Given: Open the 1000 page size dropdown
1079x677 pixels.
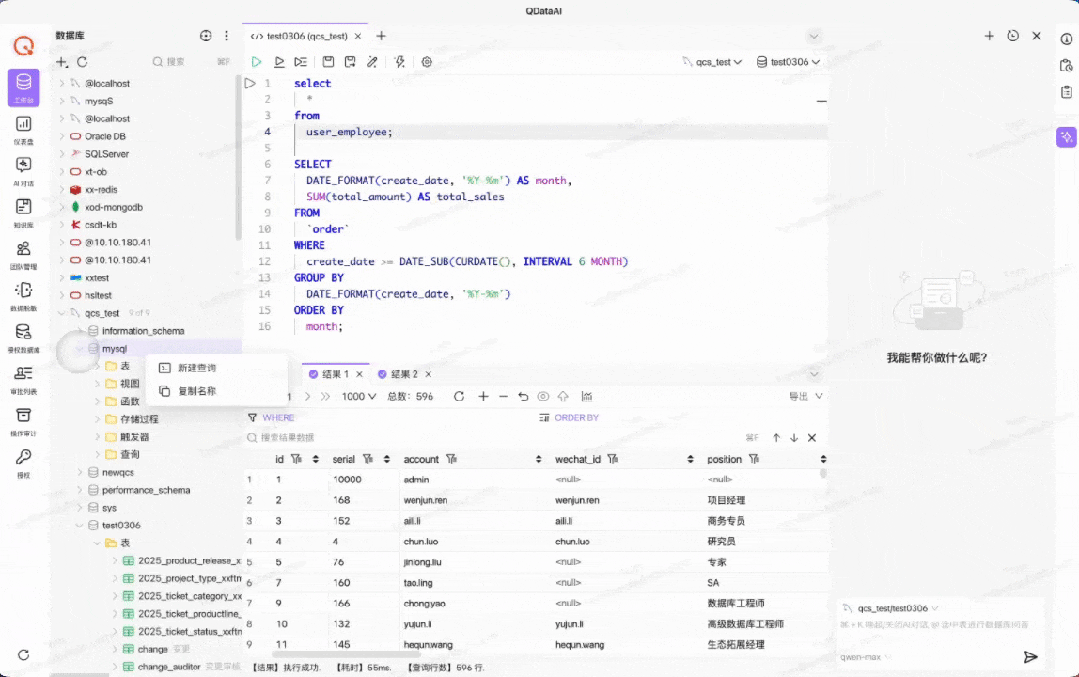Looking at the screenshot, I should 359,396.
